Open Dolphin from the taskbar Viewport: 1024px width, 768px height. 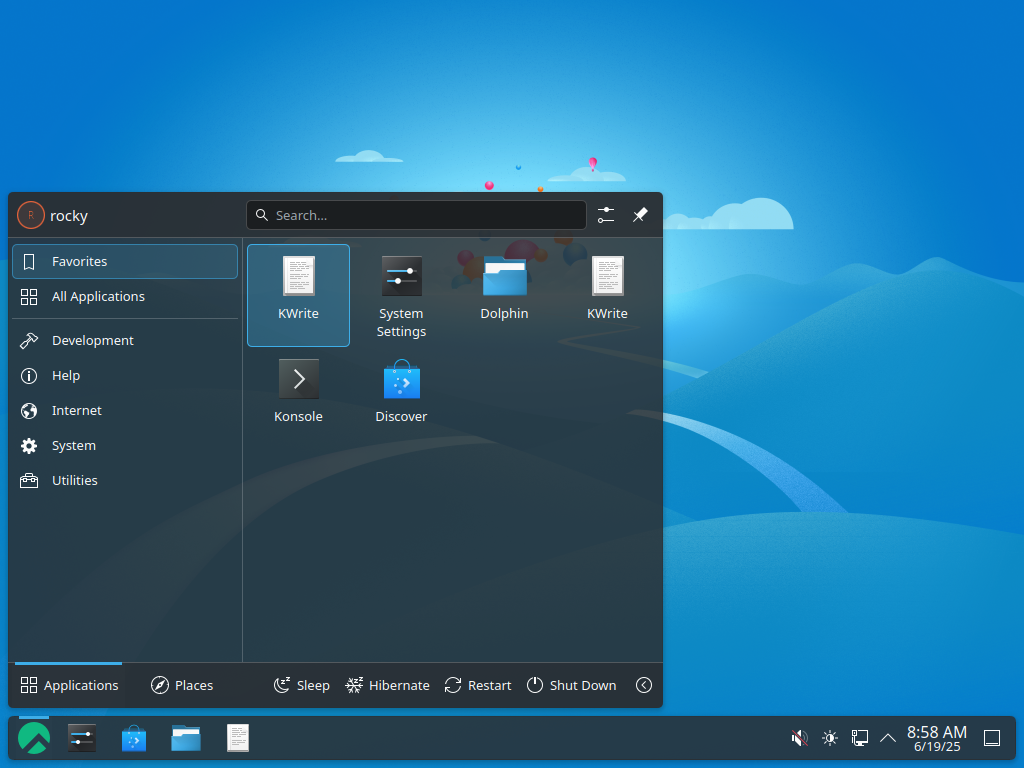[185, 738]
